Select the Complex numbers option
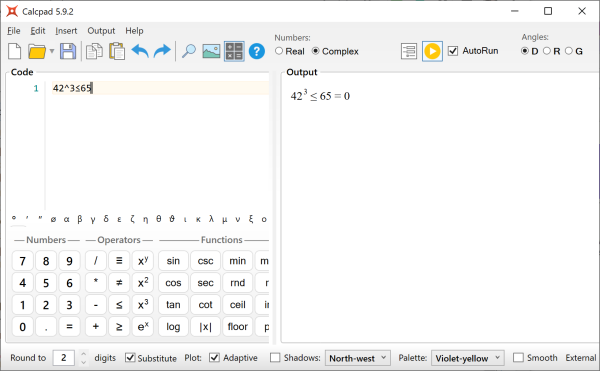Viewport: 600px width, 371px height. (335, 51)
